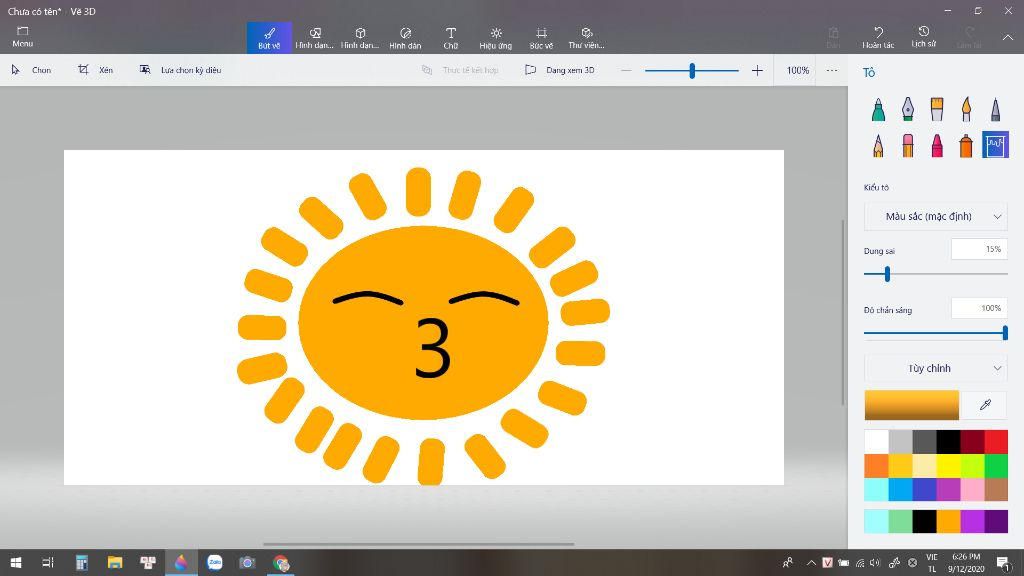Pick a color with the eyedropper
The image size is (1024, 576).
(x=985, y=405)
